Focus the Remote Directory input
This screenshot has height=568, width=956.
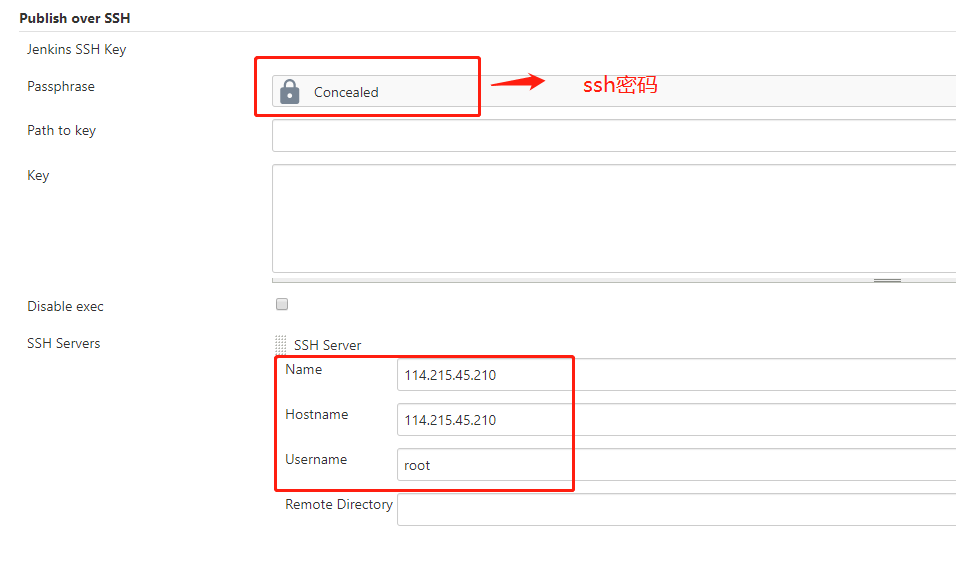[676, 510]
